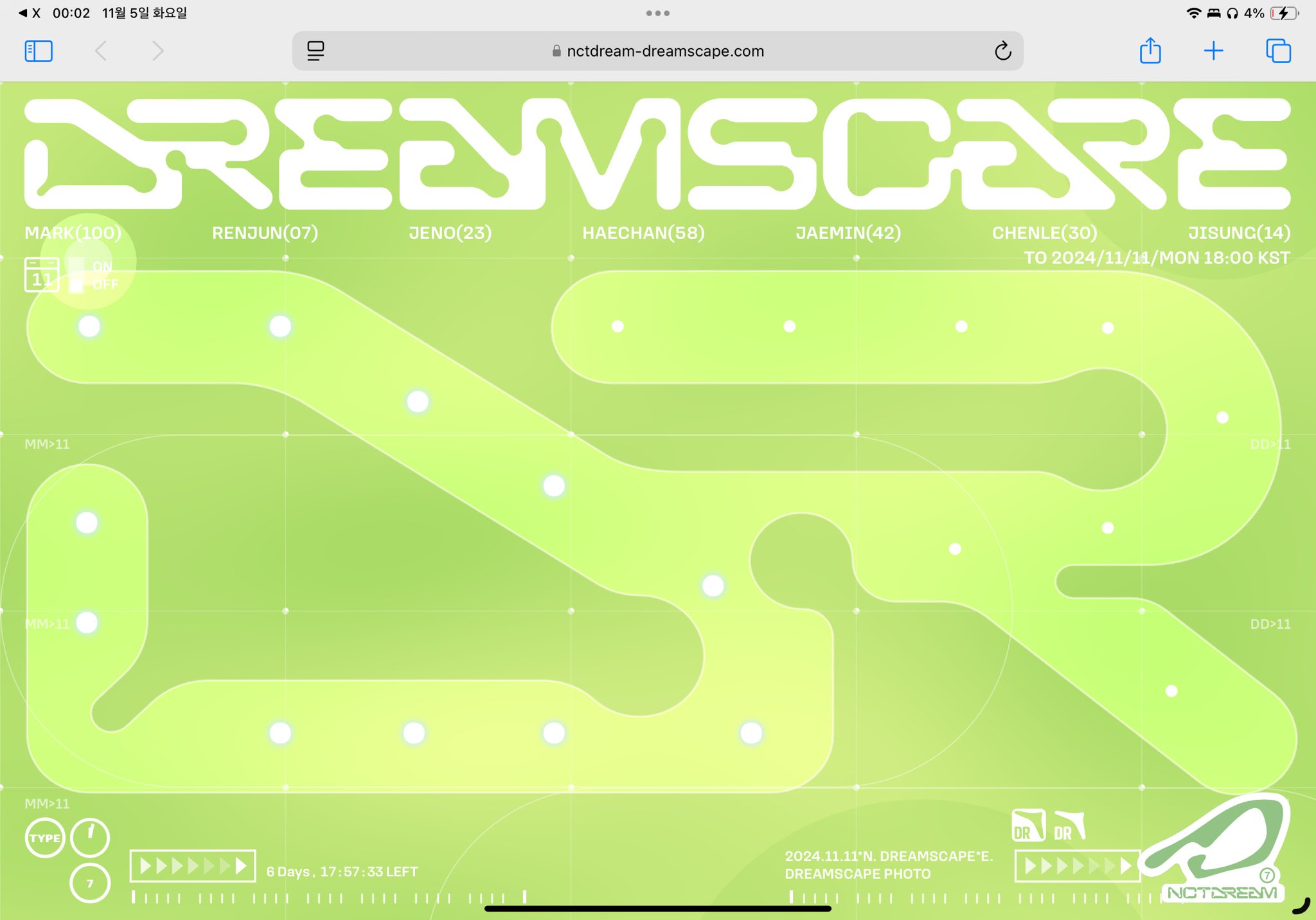Click the MM>11 label above TYPE
Viewport: 1316px width, 920px height.
pyautogui.click(x=47, y=804)
